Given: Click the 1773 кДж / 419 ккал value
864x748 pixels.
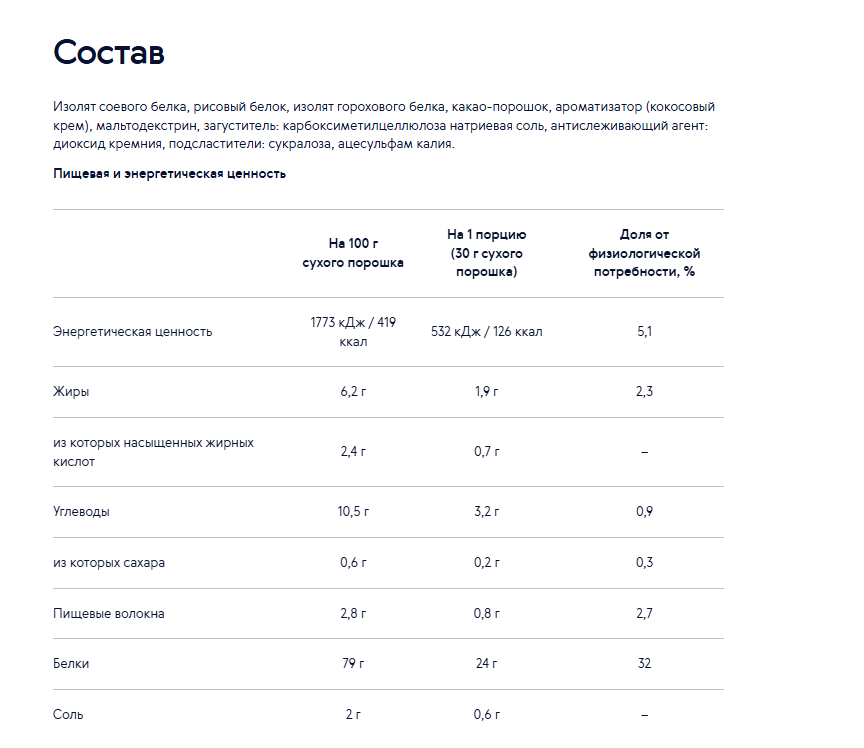Looking at the screenshot, I should [353, 332].
